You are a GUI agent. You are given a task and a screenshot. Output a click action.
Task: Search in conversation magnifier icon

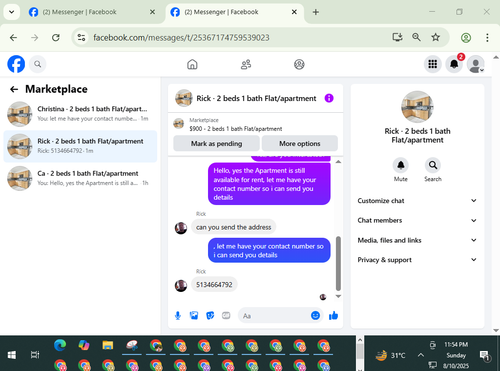pos(433,165)
